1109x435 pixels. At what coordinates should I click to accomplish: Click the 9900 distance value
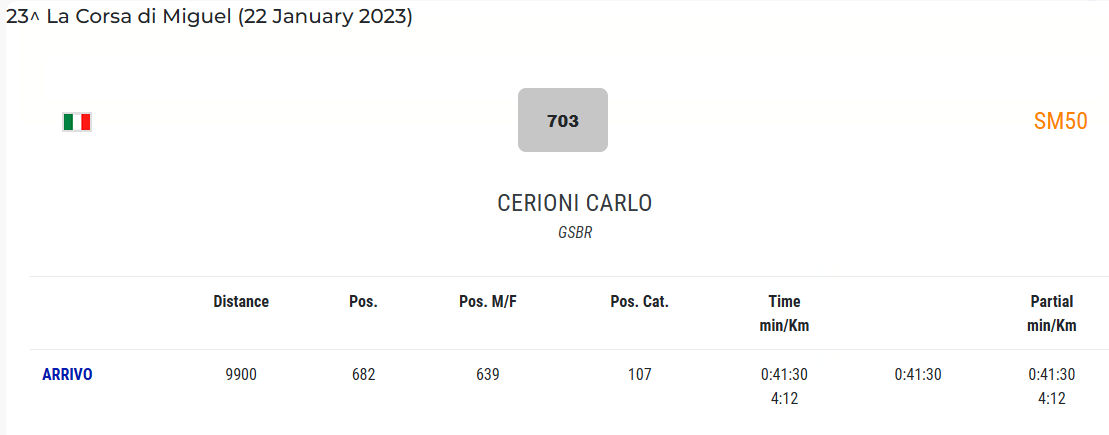pos(241,374)
